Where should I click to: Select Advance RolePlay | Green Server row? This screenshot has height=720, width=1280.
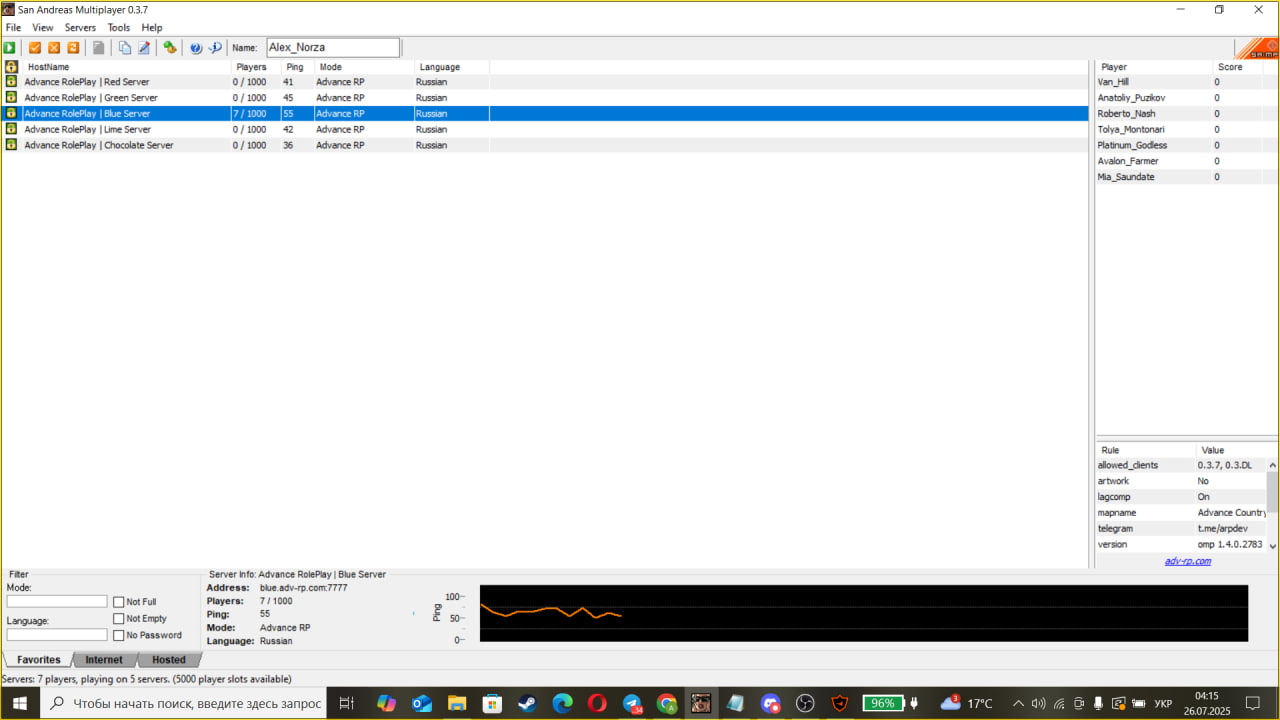(x=545, y=98)
